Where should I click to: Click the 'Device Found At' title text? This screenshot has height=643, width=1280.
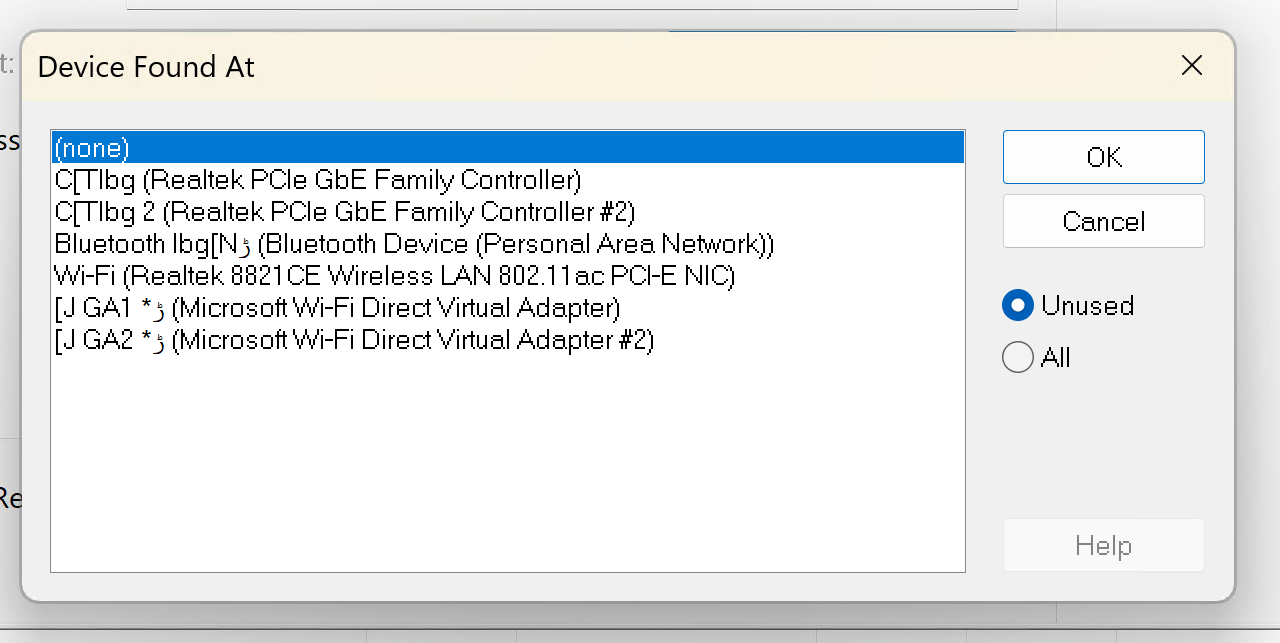pyautogui.click(x=146, y=67)
